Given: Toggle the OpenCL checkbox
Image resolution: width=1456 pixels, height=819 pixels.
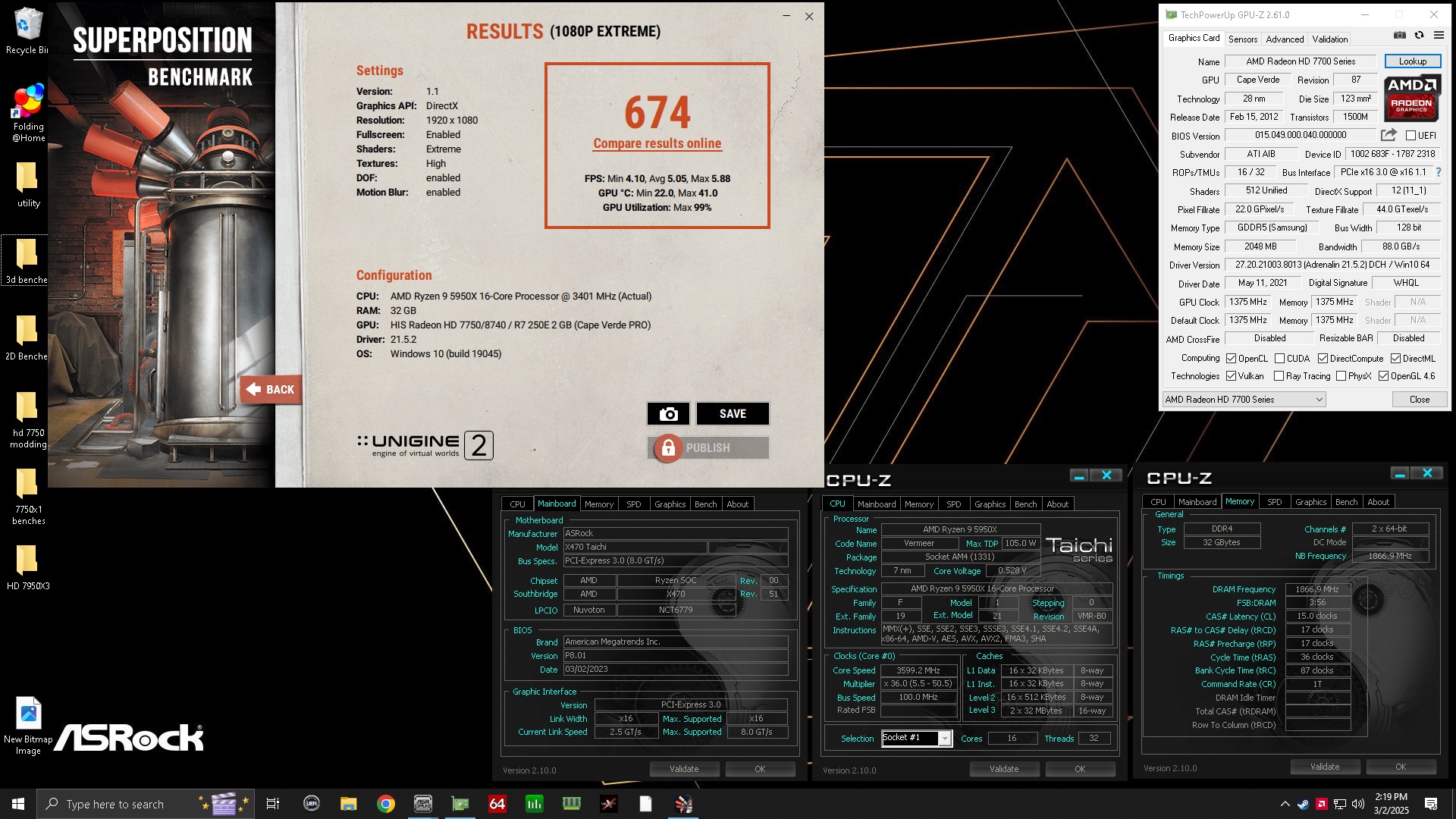Looking at the screenshot, I should (1232, 359).
